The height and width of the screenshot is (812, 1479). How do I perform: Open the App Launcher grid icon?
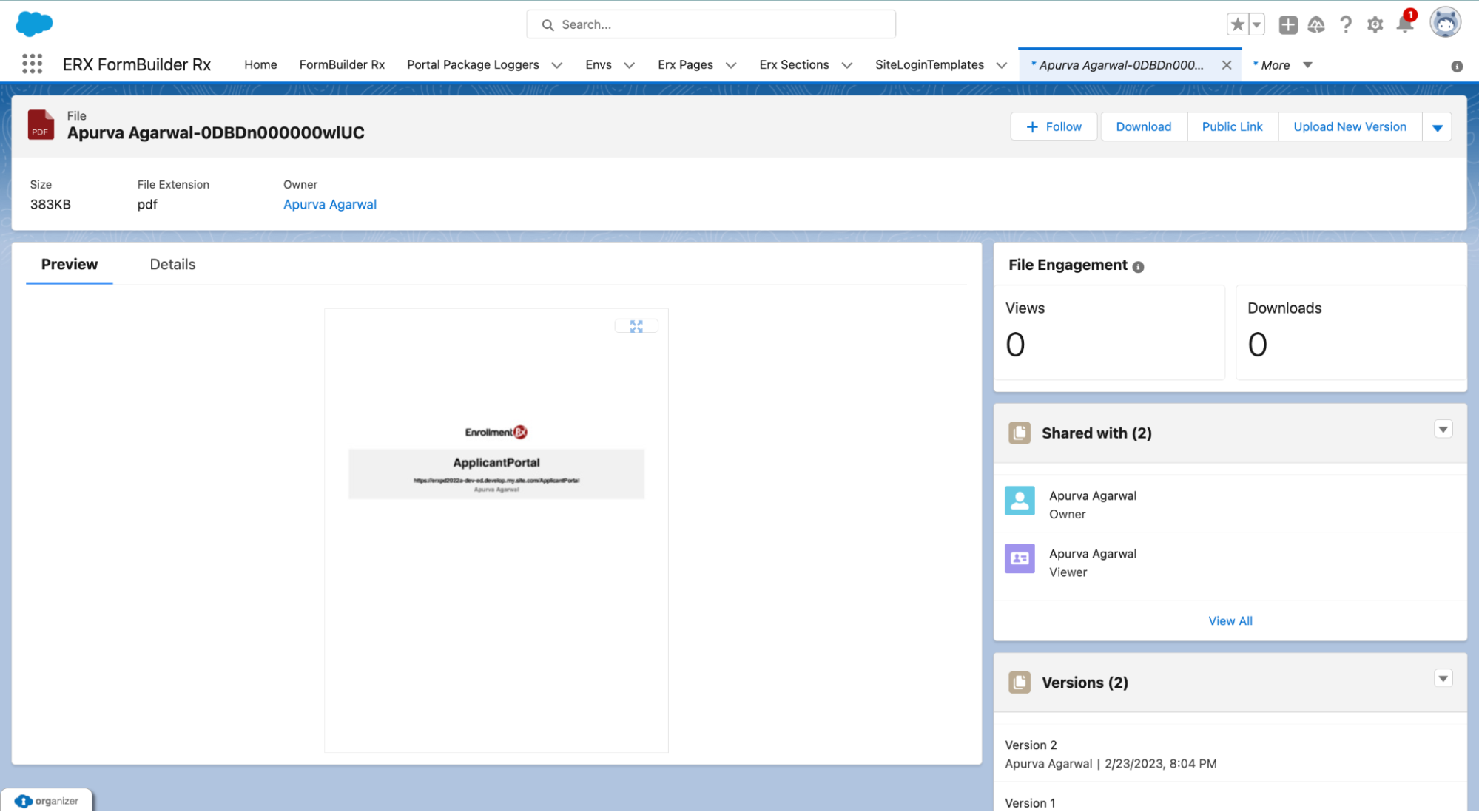pos(32,64)
